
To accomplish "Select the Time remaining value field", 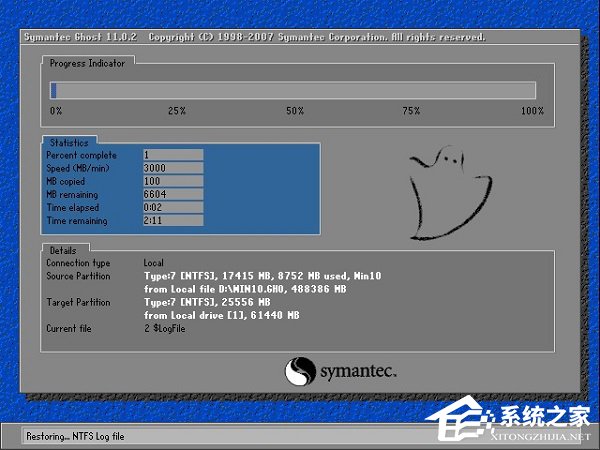I will click(173, 220).
